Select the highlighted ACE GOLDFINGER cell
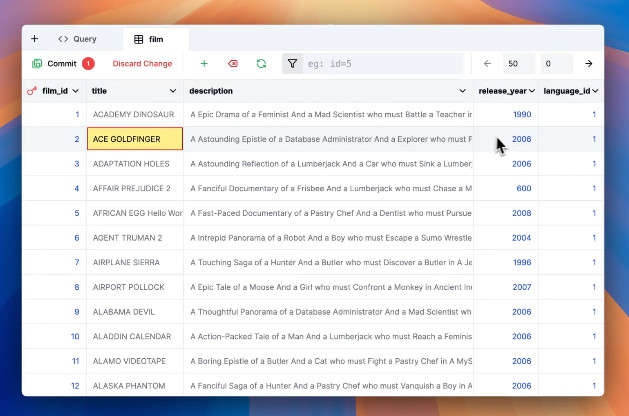This screenshot has height=416, width=629. [135, 139]
